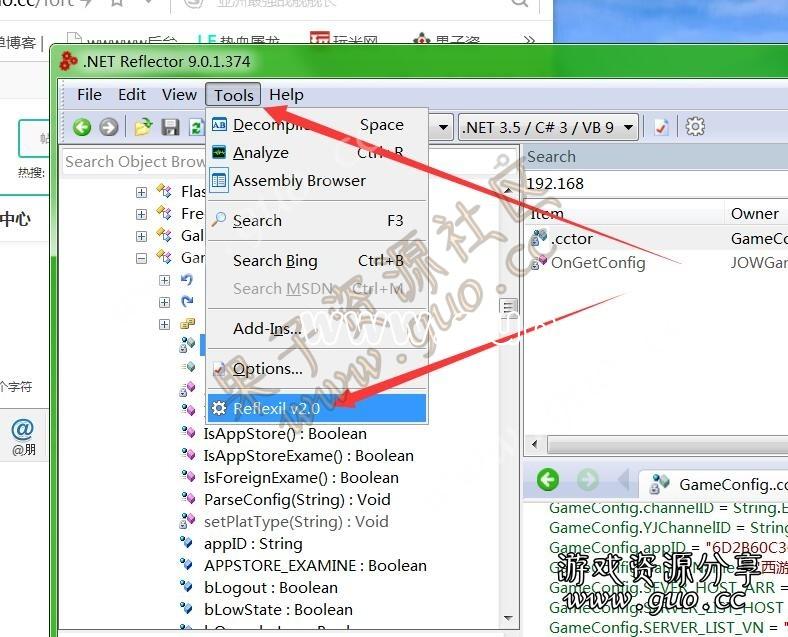Open the gear settings icon in toolbar
This screenshot has width=788, height=637.
tap(695, 127)
